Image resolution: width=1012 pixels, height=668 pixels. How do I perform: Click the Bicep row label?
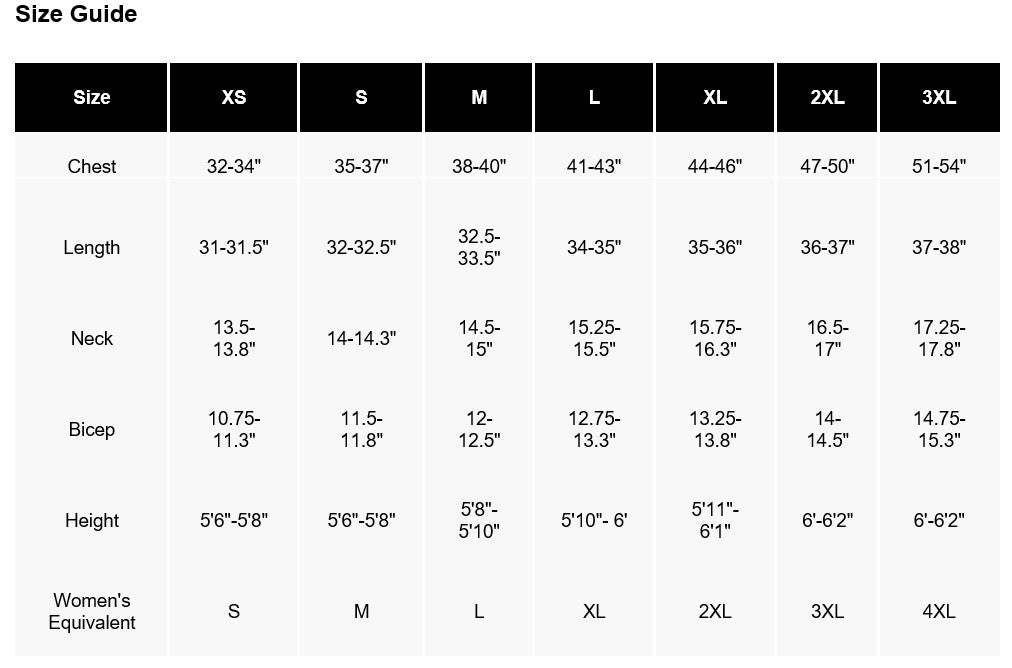point(92,430)
